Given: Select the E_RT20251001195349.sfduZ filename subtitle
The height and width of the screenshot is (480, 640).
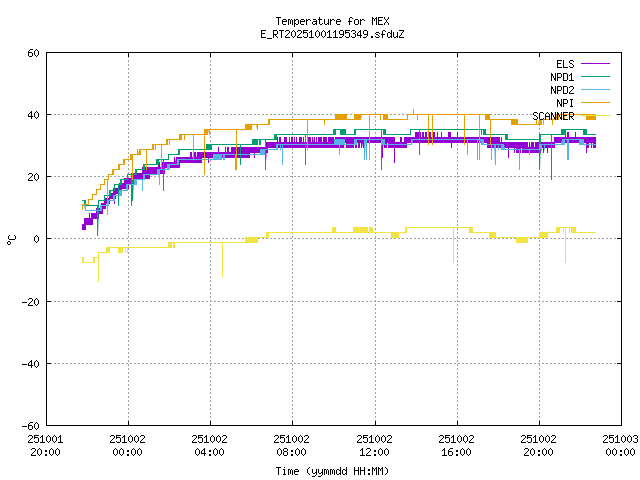Looking at the screenshot, I should (x=332, y=34).
